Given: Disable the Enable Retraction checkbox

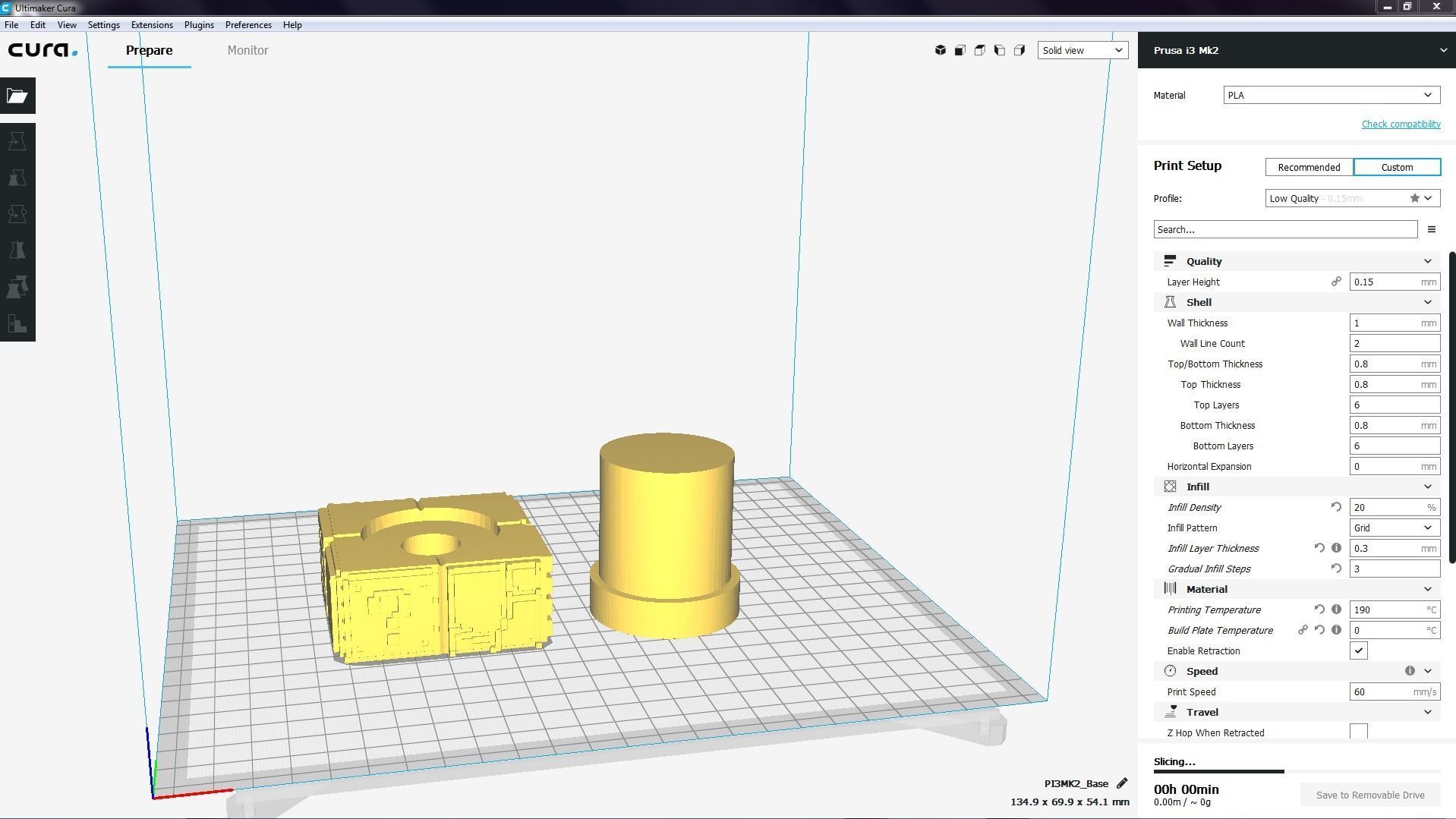Looking at the screenshot, I should [x=1358, y=650].
